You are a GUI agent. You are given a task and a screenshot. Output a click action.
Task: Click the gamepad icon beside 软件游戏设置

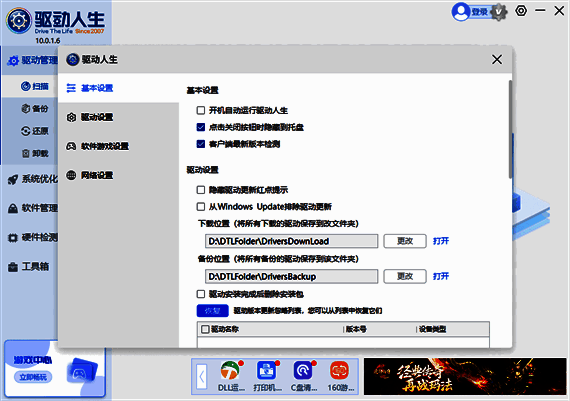(71, 146)
